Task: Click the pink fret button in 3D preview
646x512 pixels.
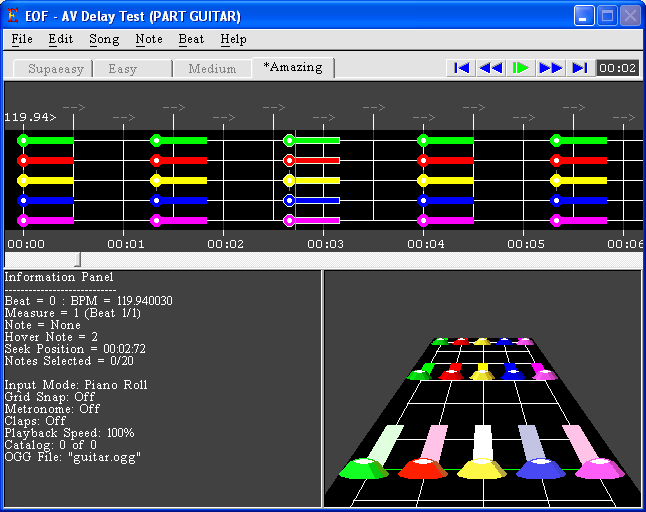Action: point(600,467)
